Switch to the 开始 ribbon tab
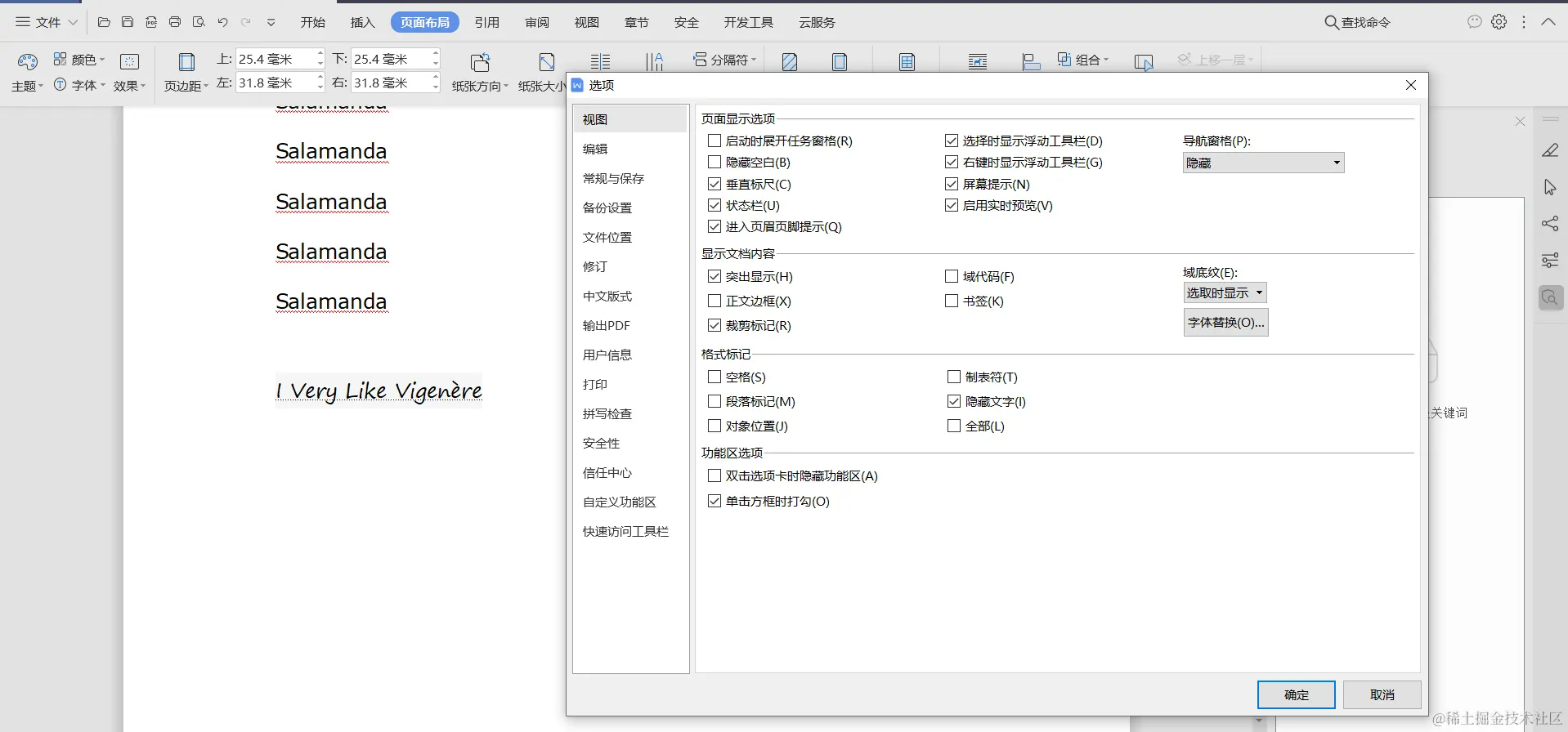Image resolution: width=1568 pixels, height=732 pixels. 313,22
